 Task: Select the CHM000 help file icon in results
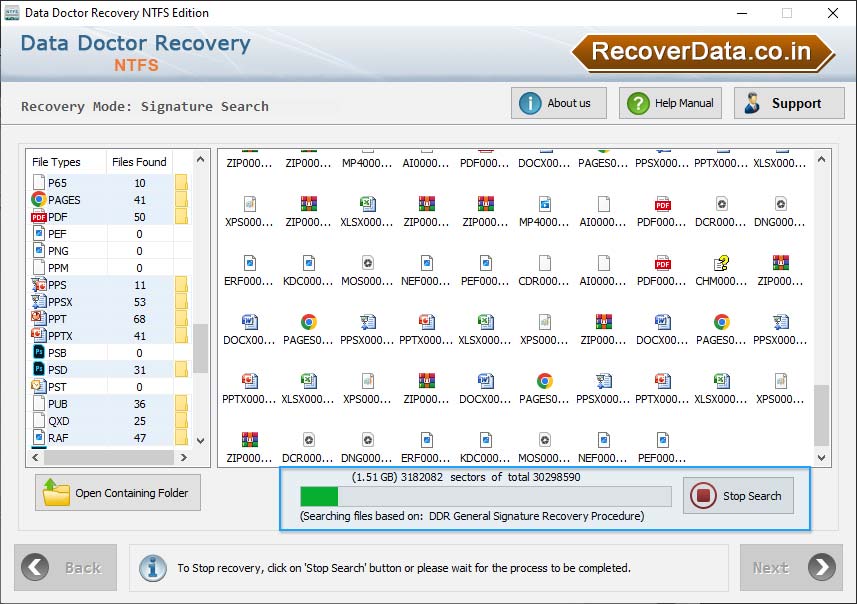(x=721, y=263)
